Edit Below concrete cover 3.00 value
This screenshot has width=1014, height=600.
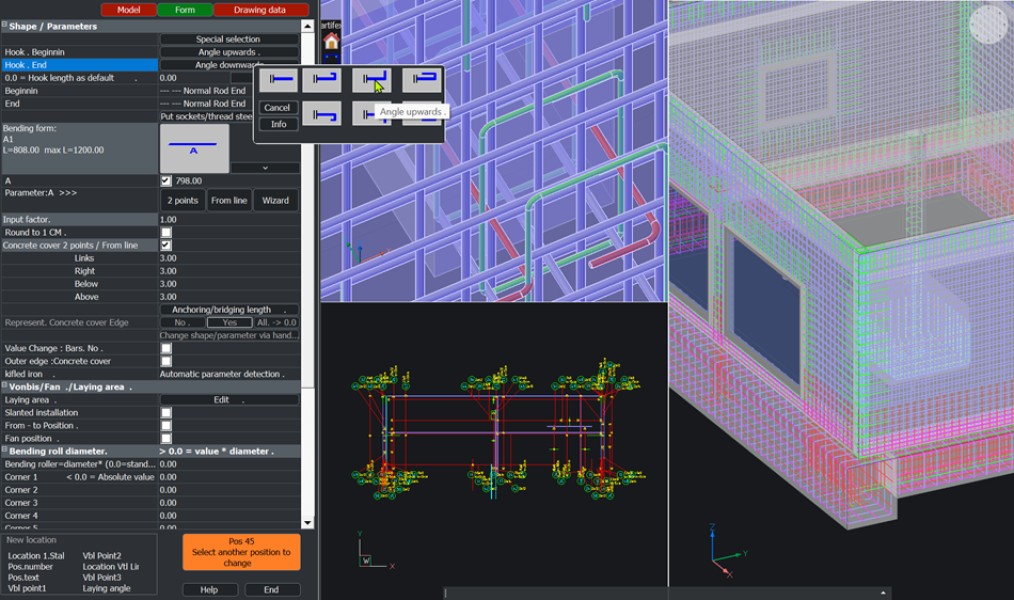(x=230, y=284)
